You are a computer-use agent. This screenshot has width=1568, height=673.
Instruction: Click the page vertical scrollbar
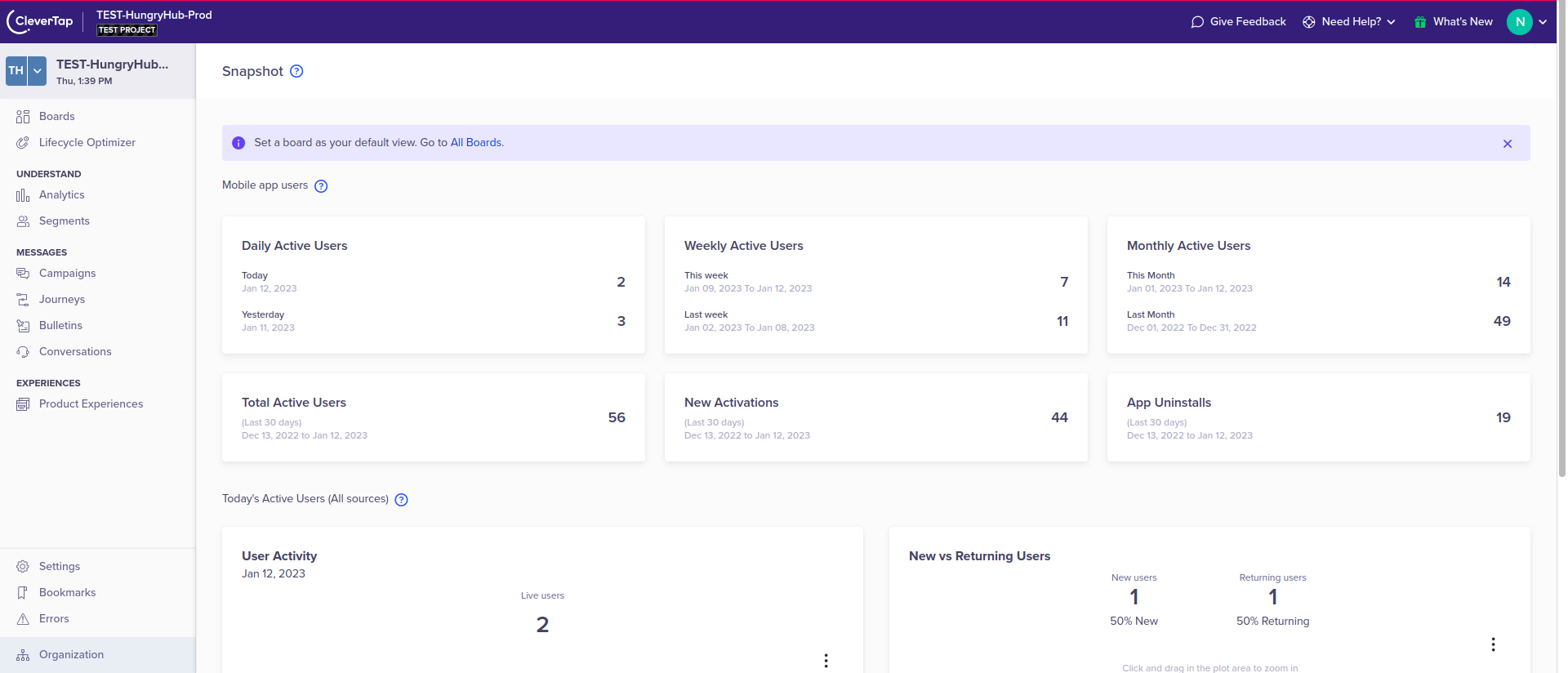(1561, 245)
